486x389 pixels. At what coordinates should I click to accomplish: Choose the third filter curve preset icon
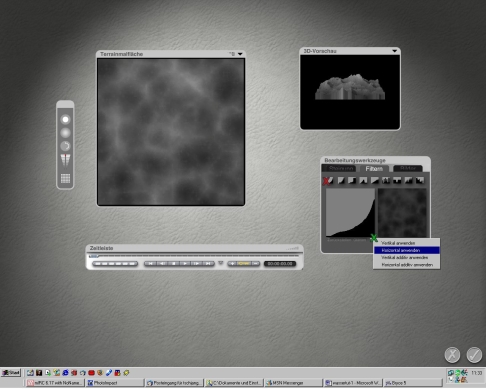pyautogui.click(x=352, y=180)
